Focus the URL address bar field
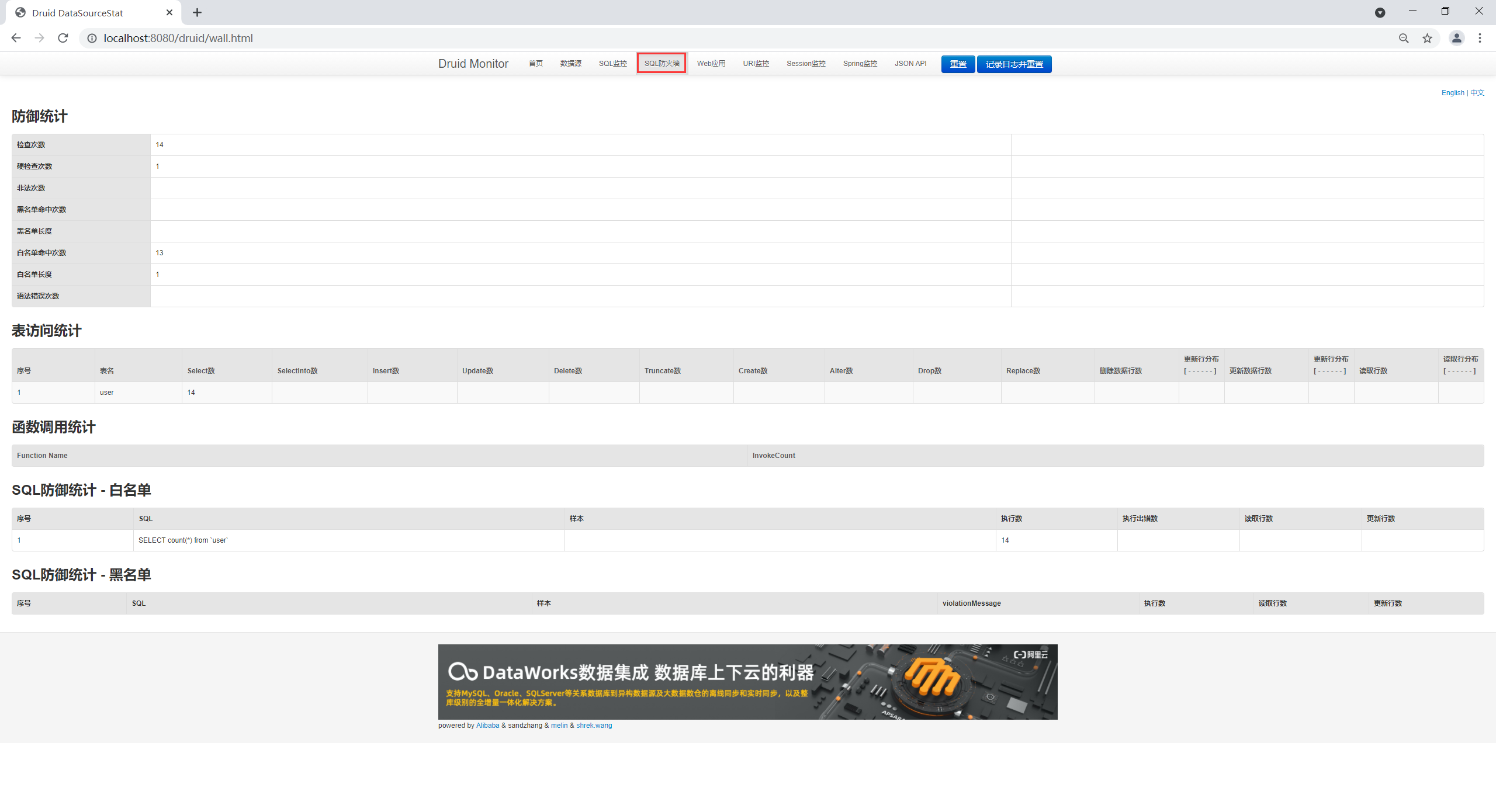 click(x=742, y=38)
